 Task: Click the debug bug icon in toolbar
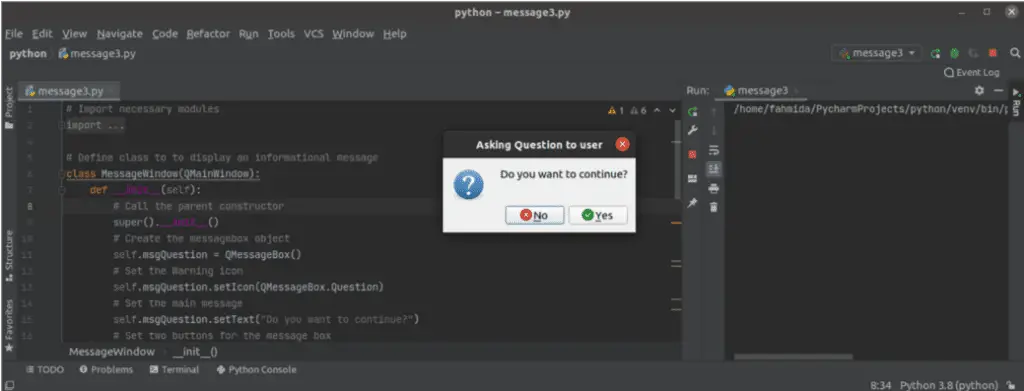954,54
